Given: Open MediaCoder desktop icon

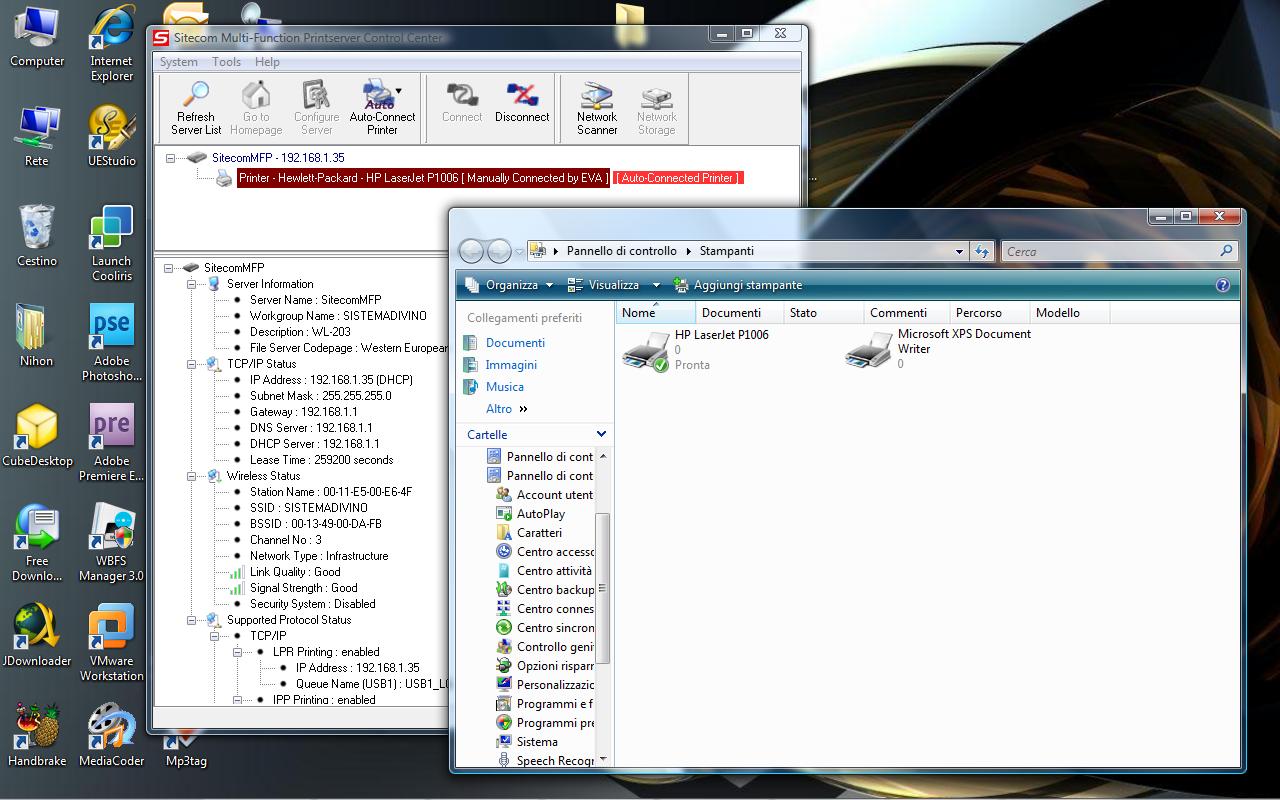Looking at the screenshot, I should [x=112, y=736].
